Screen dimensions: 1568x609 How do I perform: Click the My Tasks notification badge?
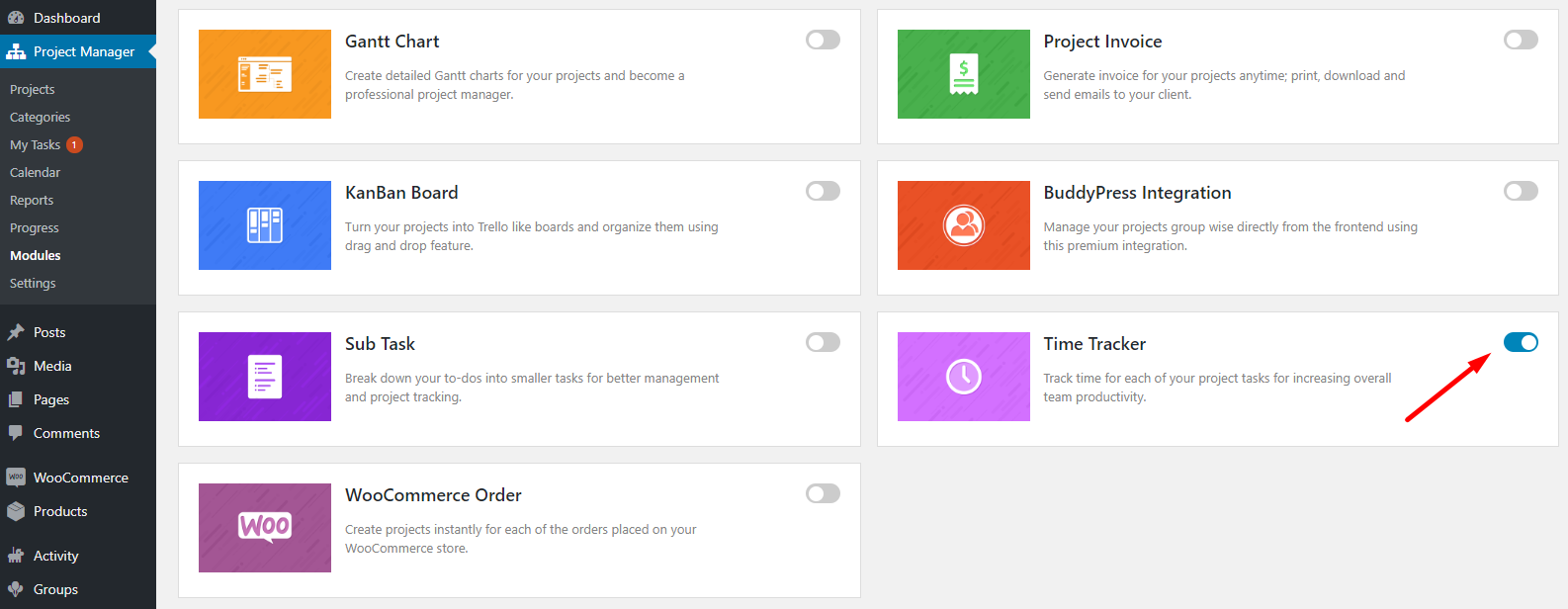click(74, 145)
